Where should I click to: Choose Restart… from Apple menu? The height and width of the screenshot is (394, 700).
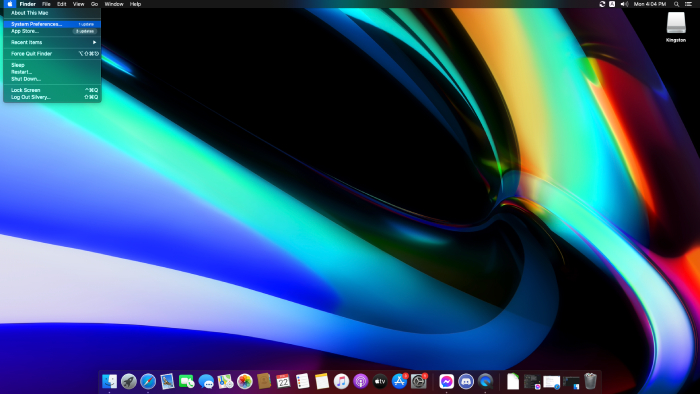click(x=52, y=72)
